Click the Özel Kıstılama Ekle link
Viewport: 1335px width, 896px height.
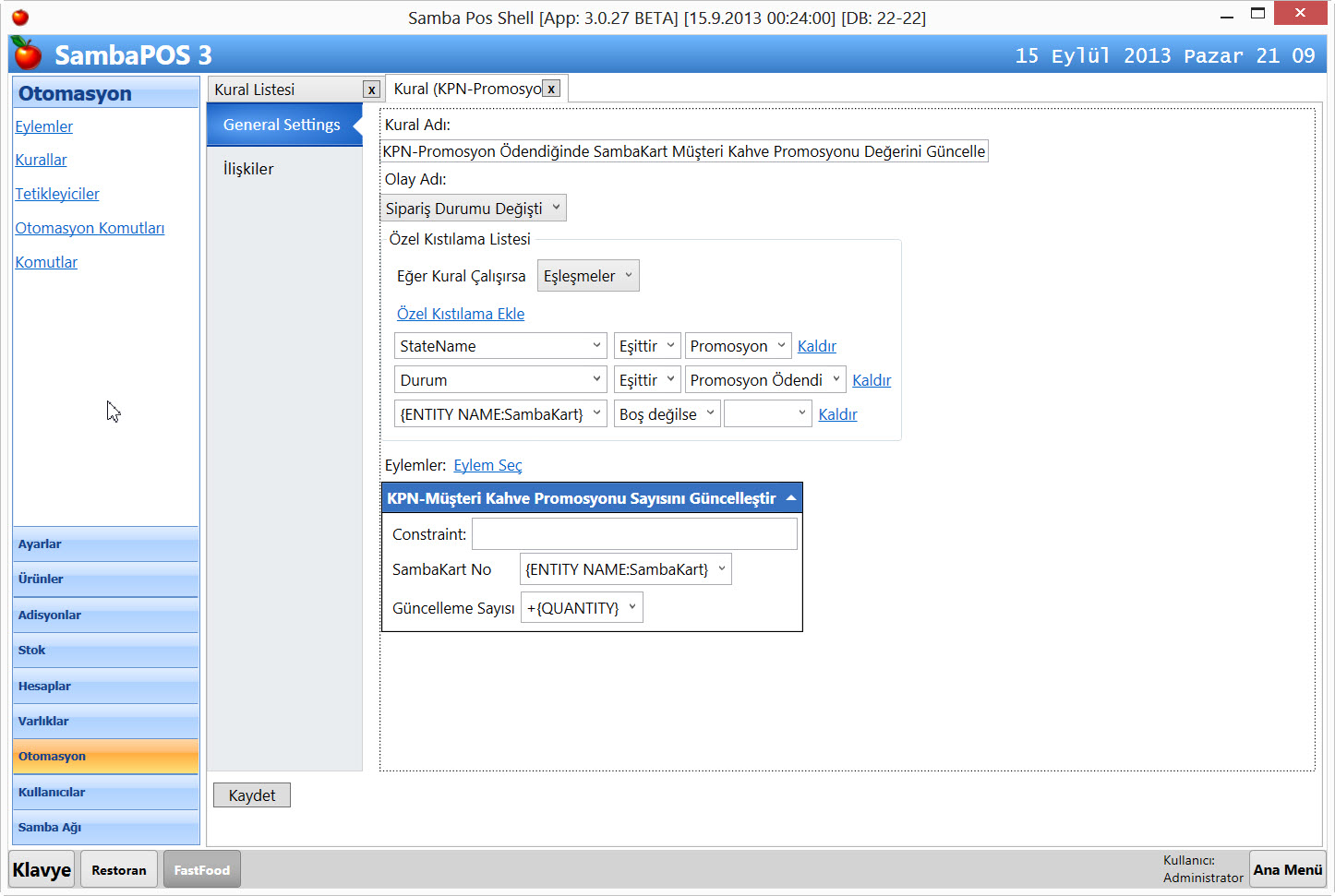pos(461,314)
